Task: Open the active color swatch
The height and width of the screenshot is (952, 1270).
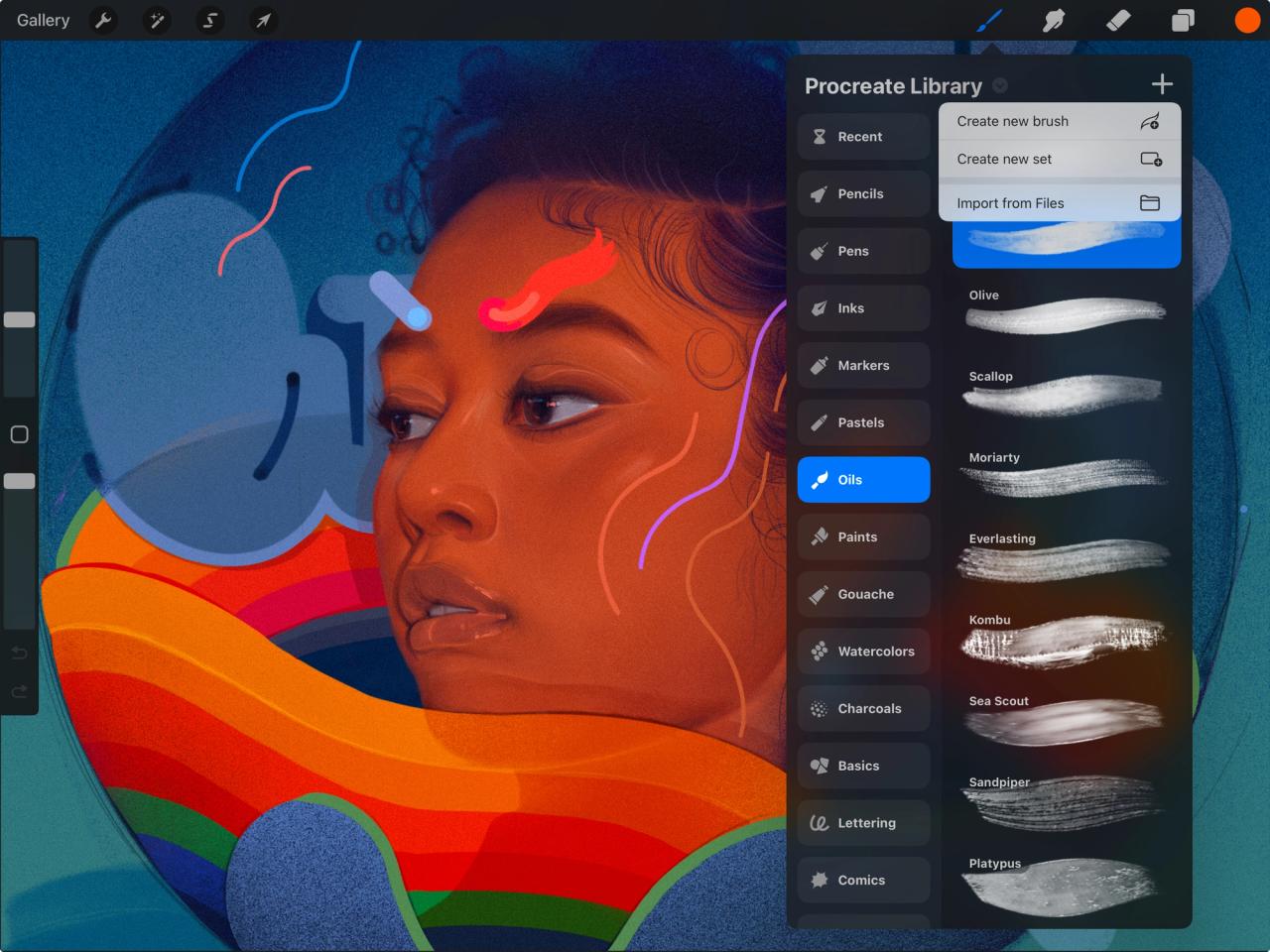Action: pyautogui.click(x=1246, y=20)
